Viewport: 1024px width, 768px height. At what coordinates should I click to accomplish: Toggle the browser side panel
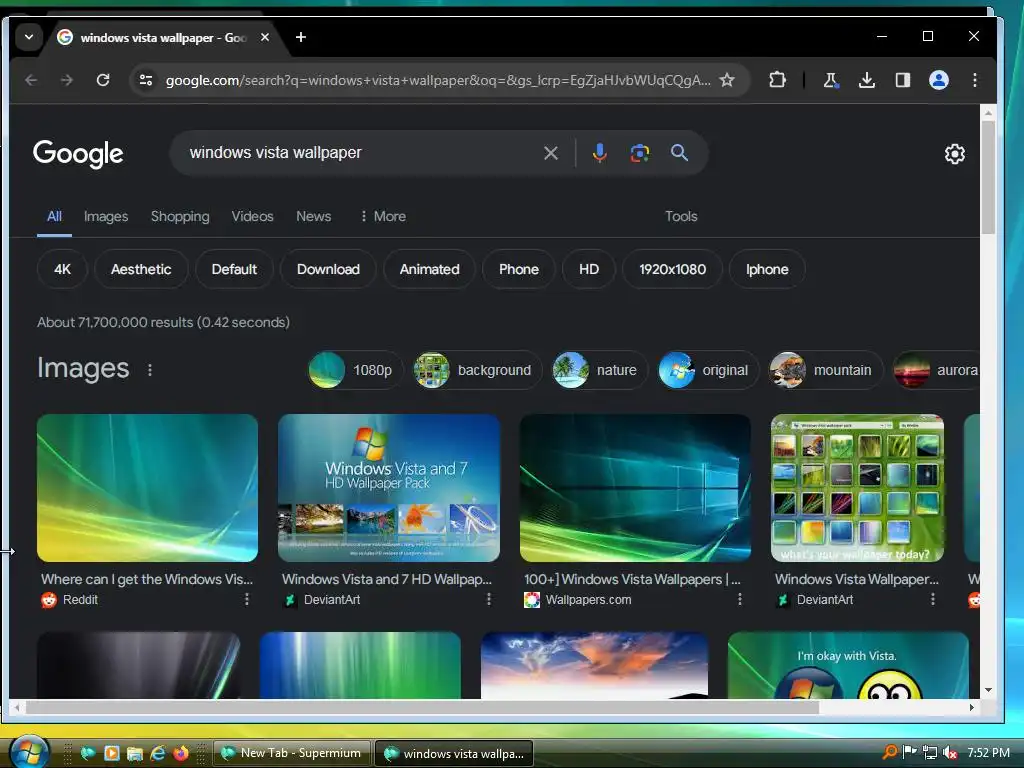[x=903, y=80]
